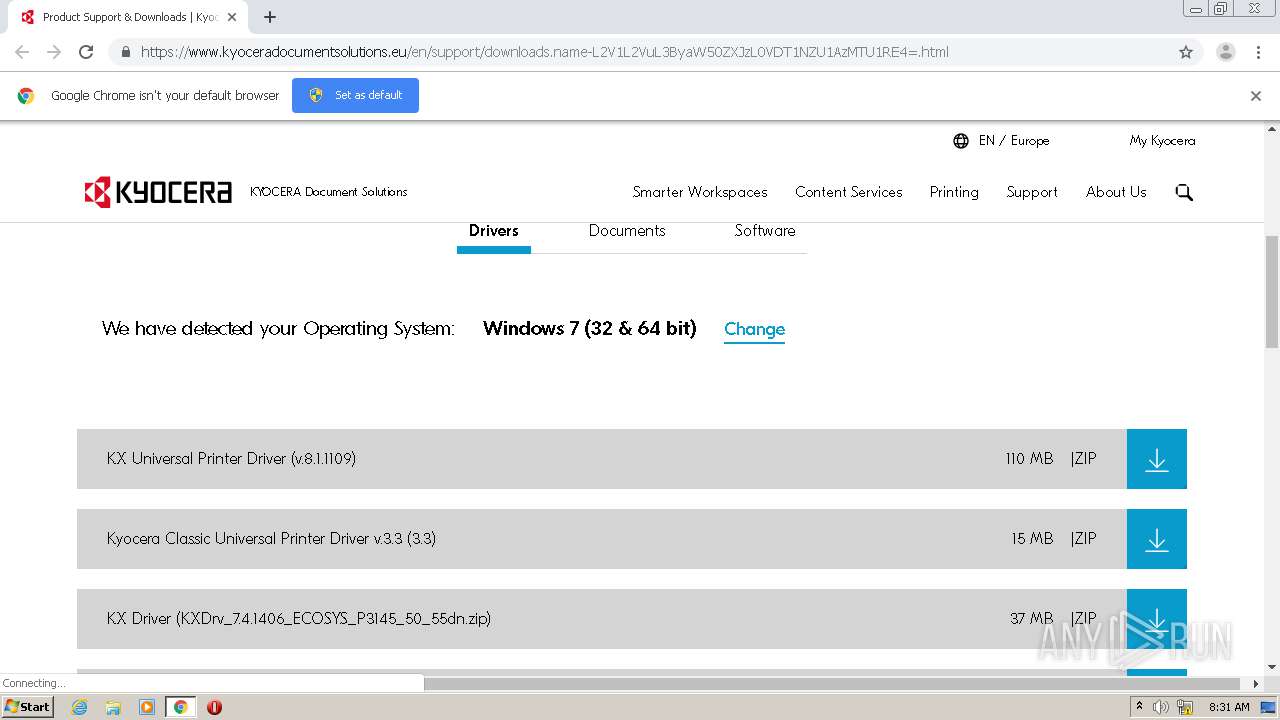The image size is (1280, 720).
Task: Switch to the Documents tab
Action: click(627, 231)
